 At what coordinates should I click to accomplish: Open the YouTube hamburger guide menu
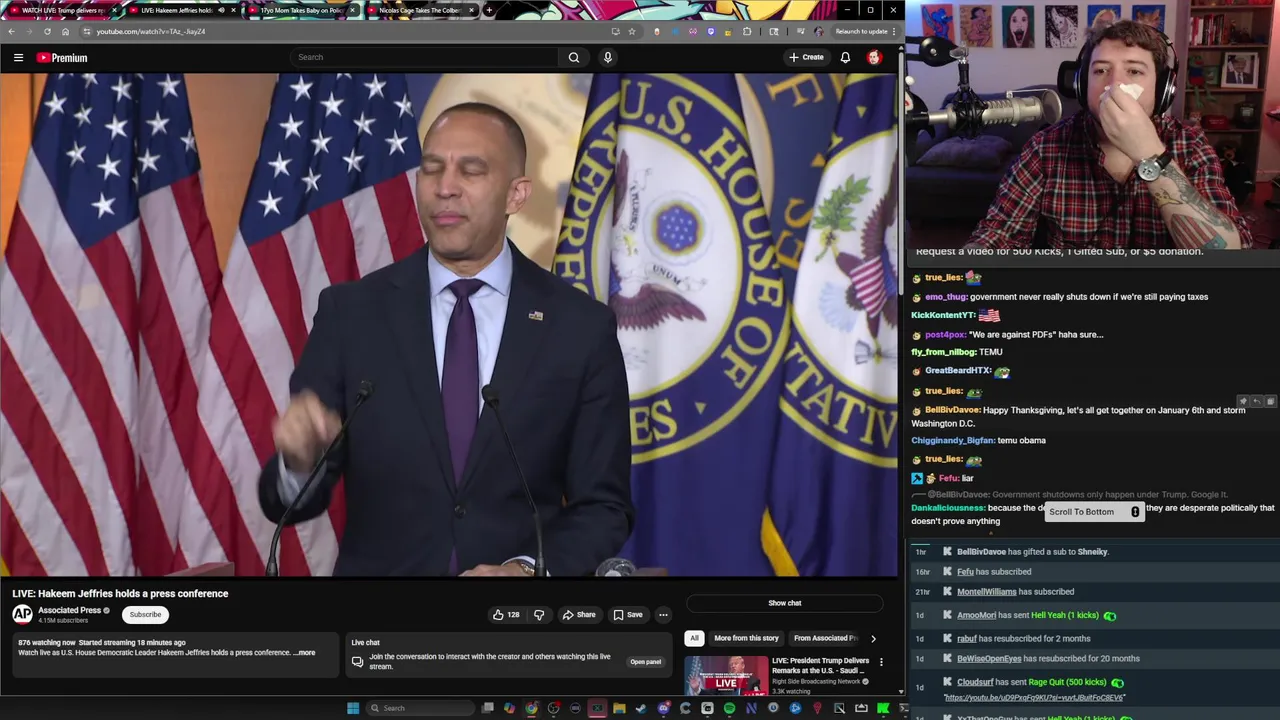(x=18, y=57)
